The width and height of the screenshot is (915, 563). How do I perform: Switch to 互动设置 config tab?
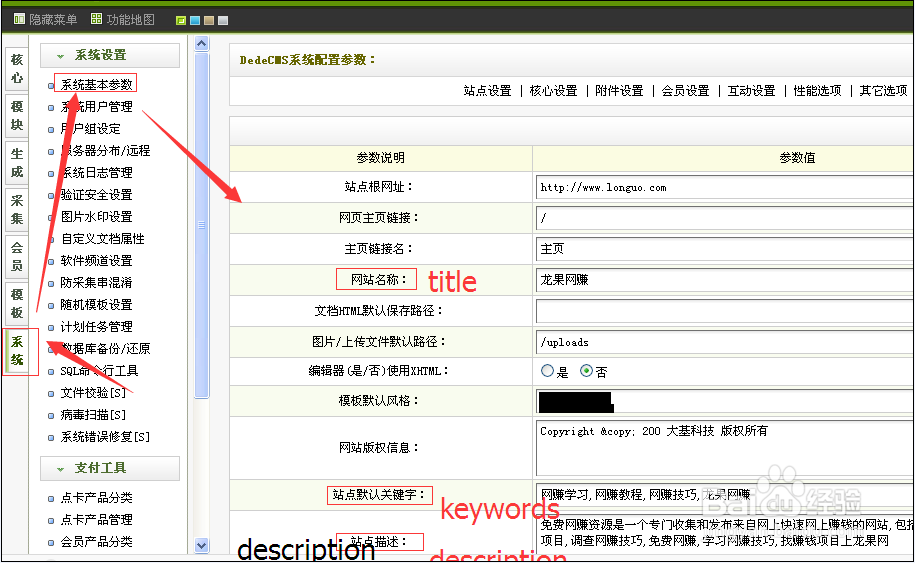tap(752, 90)
